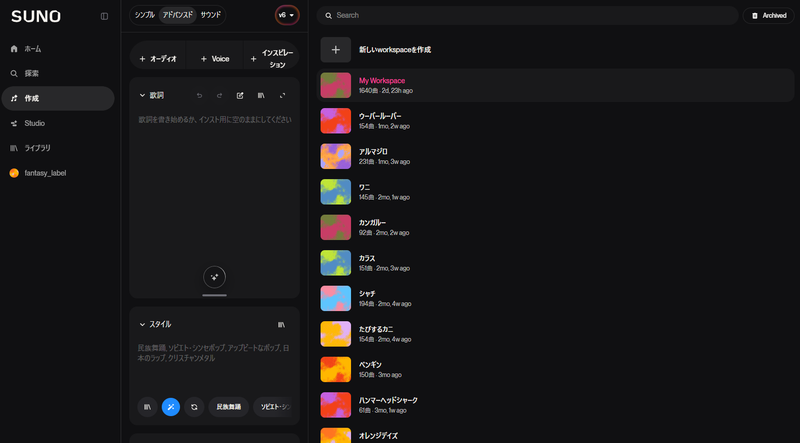Select the サウンド mode toggle
The image size is (800, 443).
point(211,15)
